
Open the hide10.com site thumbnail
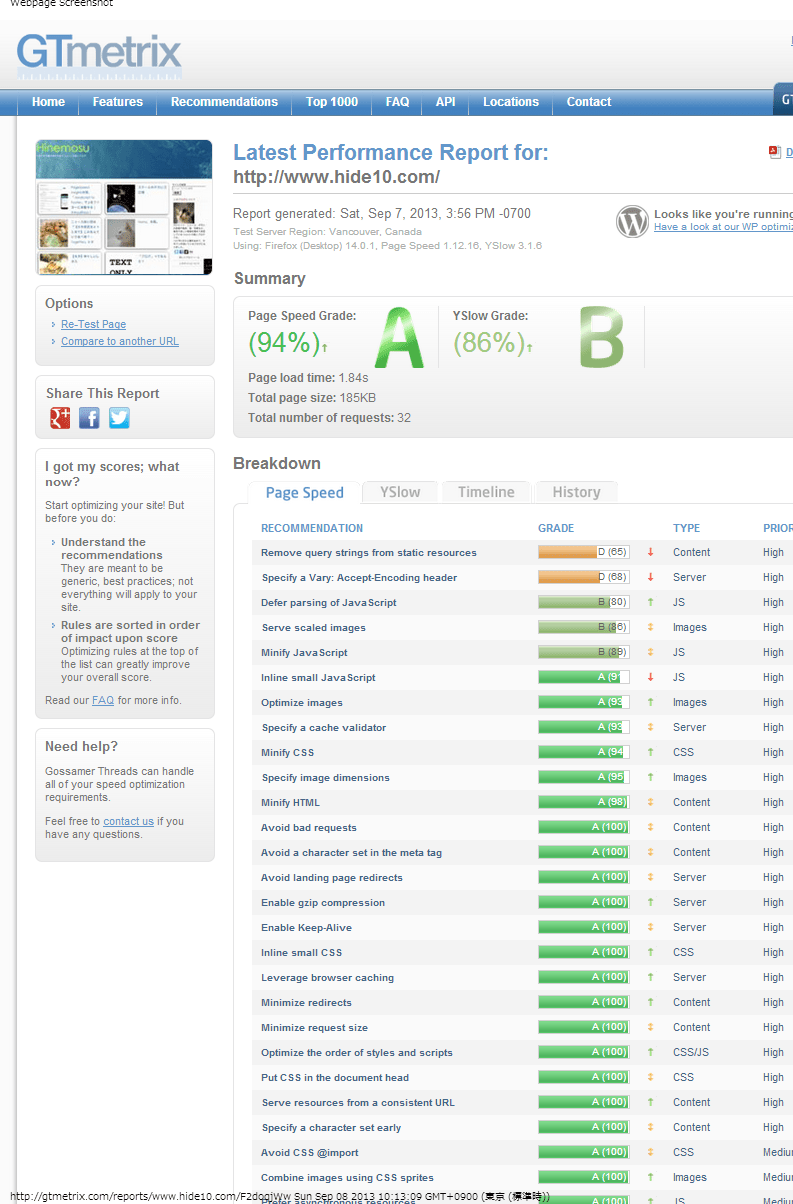tap(124, 207)
